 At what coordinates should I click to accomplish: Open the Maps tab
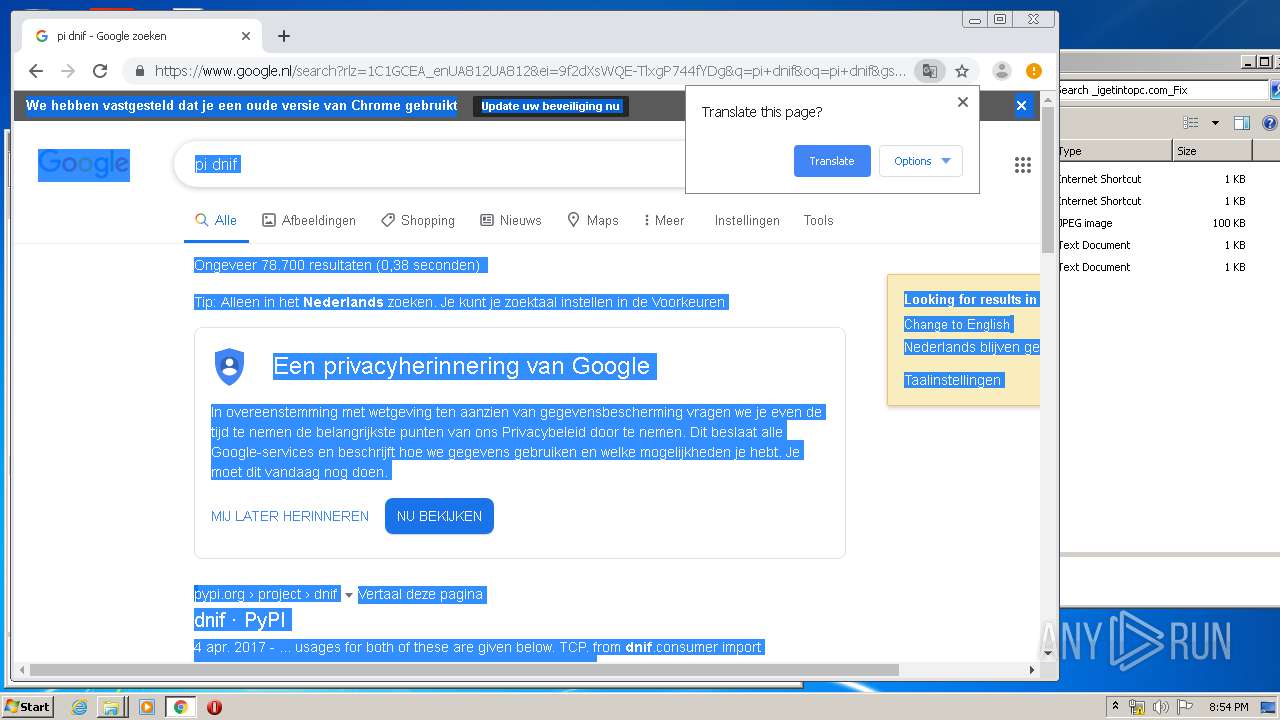click(593, 220)
